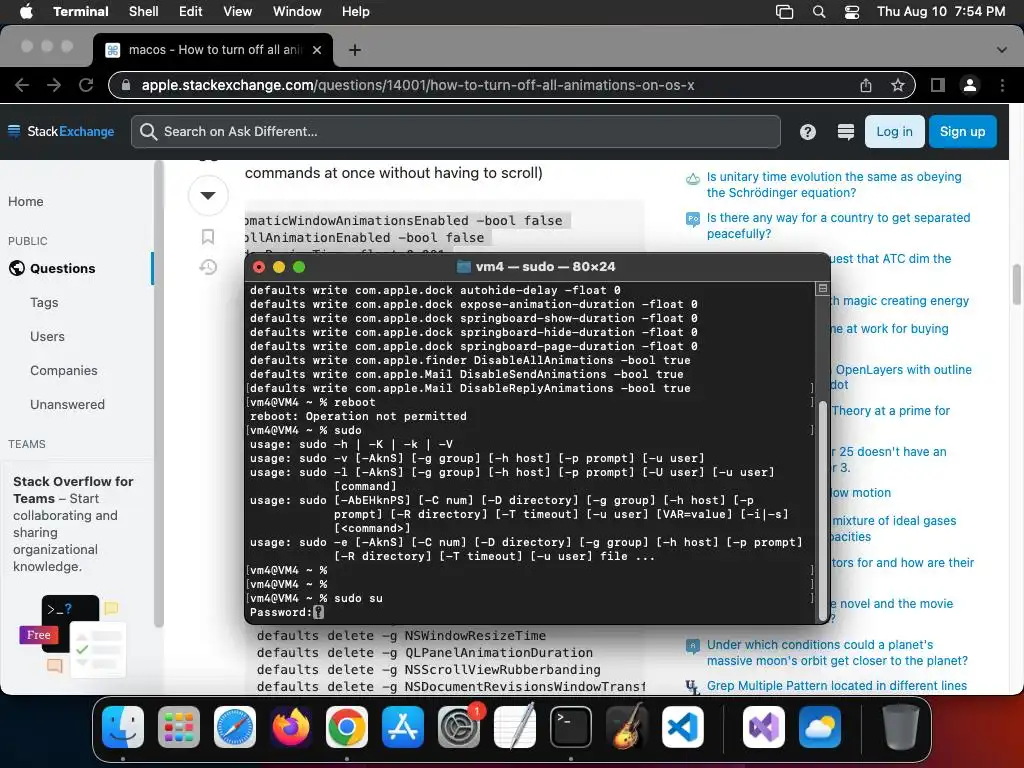1024x768 pixels.
Task: Open Grep Multiple Pattern link
Action: click(837, 686)
